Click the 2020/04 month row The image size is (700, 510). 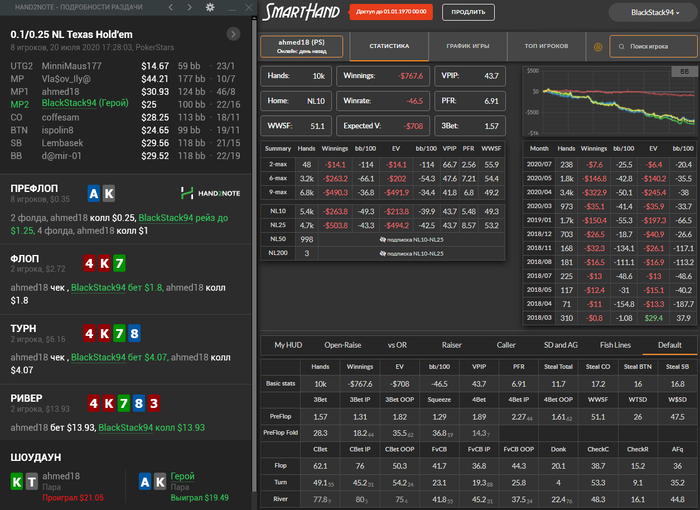pyautogui.click(x=610, y=192)
